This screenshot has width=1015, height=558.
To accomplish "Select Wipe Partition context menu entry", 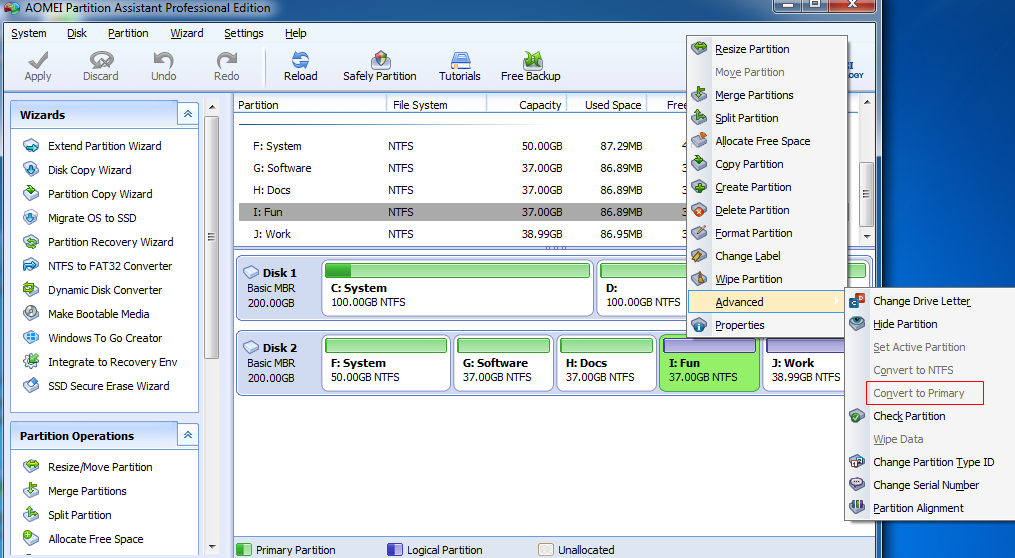I will 767,278.
